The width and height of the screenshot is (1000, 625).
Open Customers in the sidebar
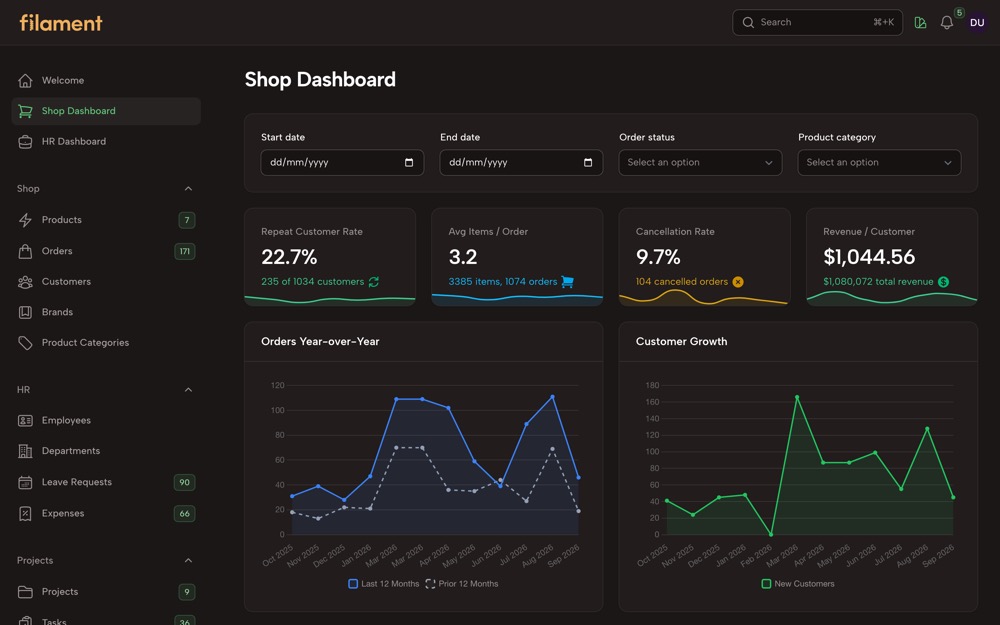click(106, 282)
